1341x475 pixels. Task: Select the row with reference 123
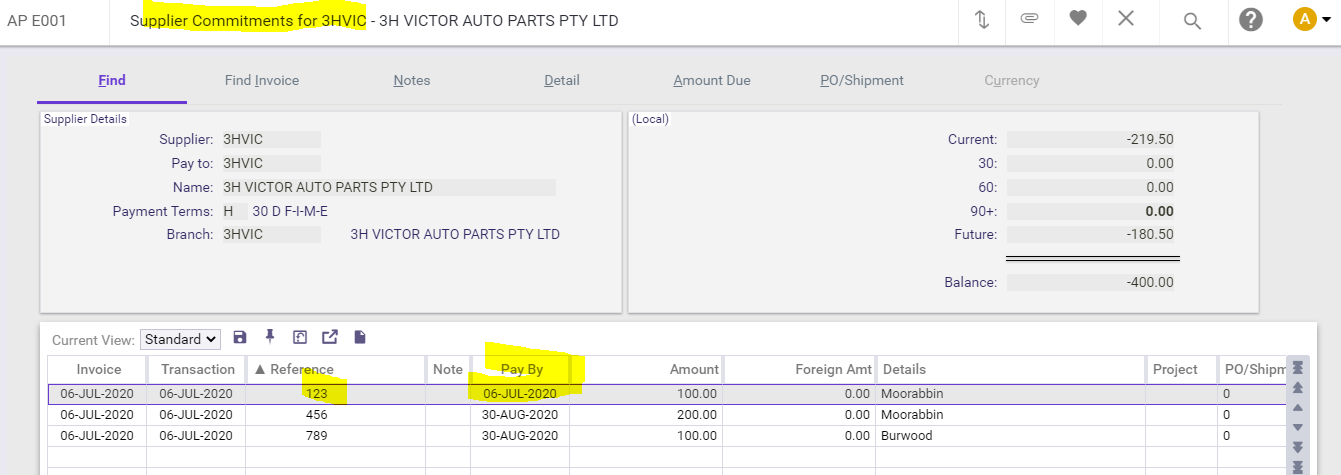click(x=667, y=394)
